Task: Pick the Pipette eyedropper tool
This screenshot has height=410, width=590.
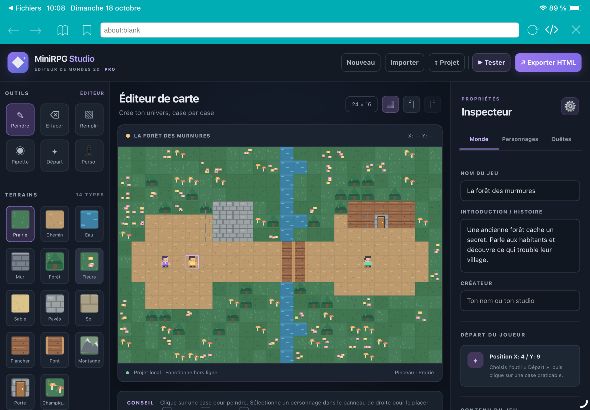Action: click(20, 155)
